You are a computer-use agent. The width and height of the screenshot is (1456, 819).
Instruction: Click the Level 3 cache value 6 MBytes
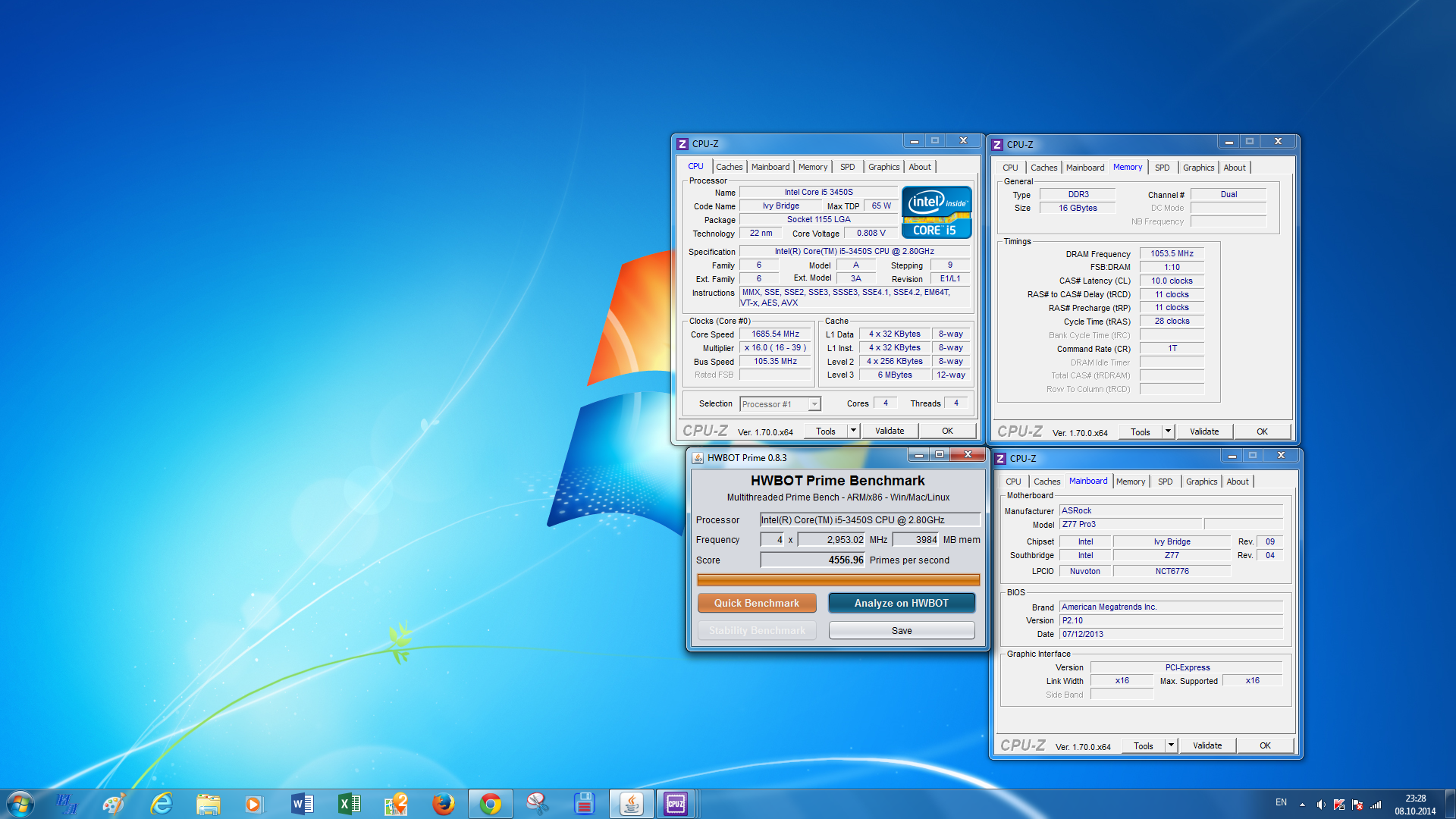[895, 375]
